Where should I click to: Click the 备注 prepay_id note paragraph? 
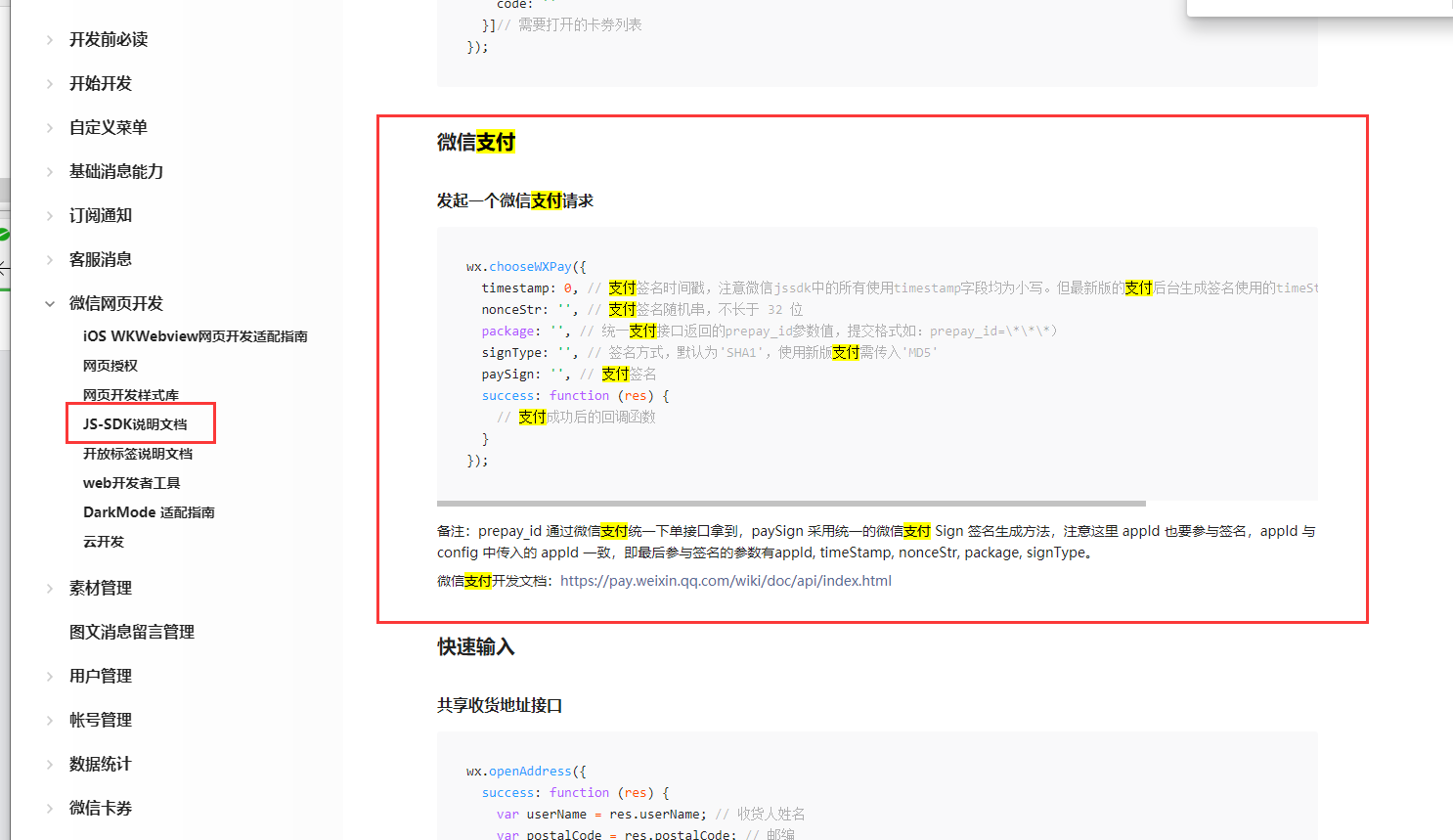(x=877, y=542)
